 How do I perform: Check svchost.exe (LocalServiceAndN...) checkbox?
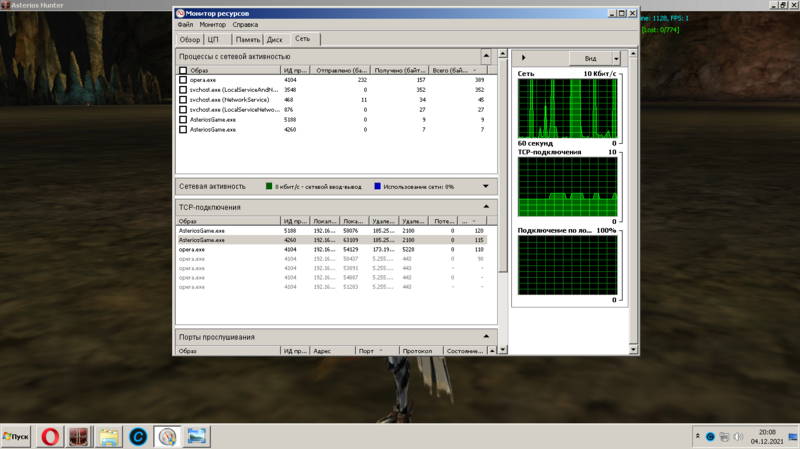(183, 90)
